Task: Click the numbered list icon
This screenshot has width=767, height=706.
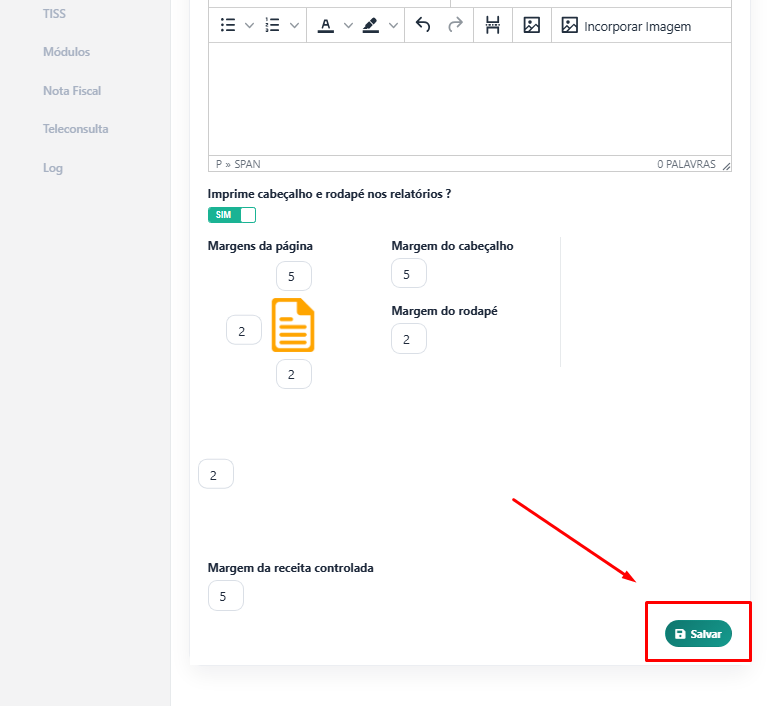Action: click(x=272, y=26)
